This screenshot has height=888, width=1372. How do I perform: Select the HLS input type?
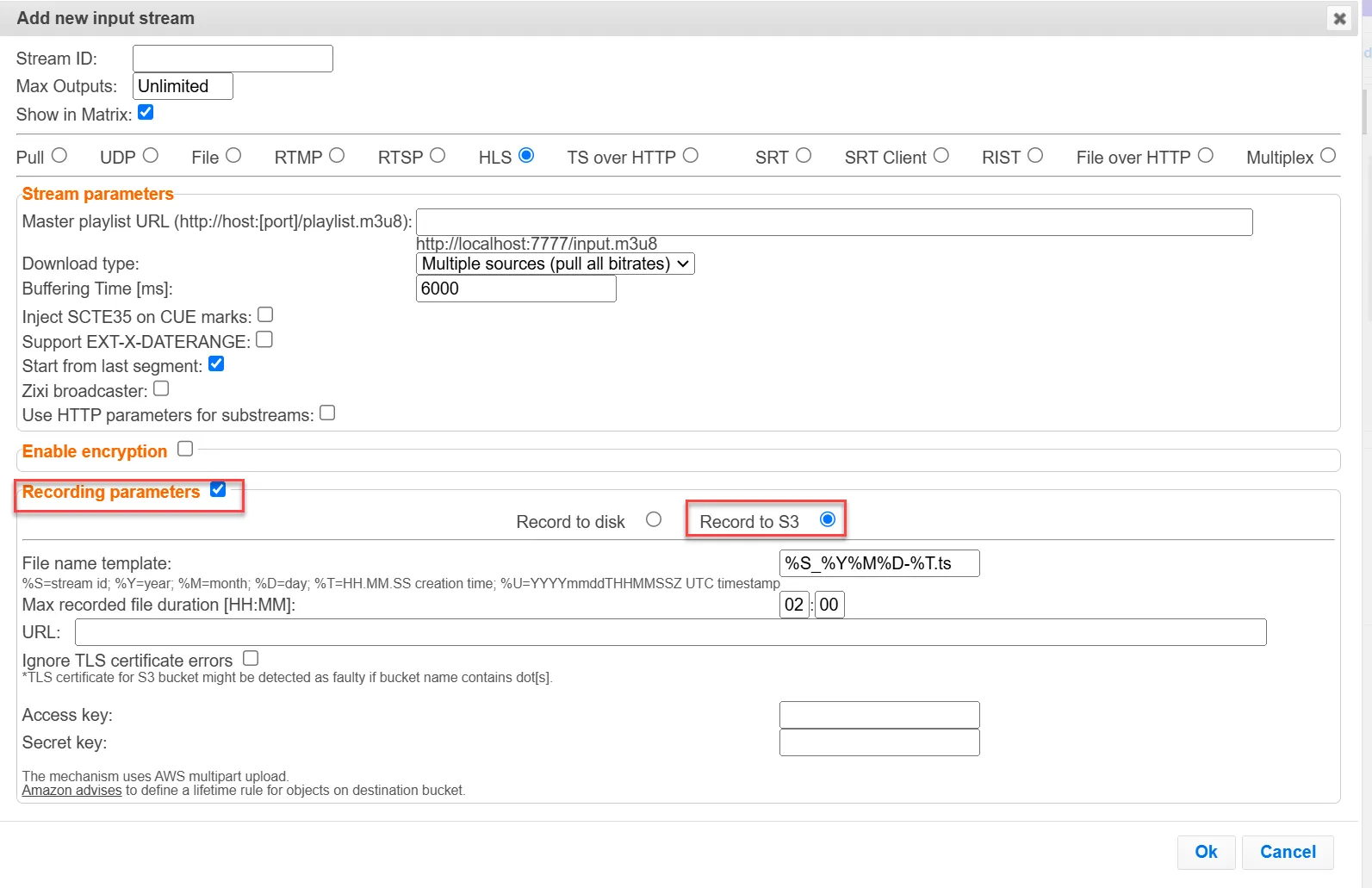click(526, 155)
